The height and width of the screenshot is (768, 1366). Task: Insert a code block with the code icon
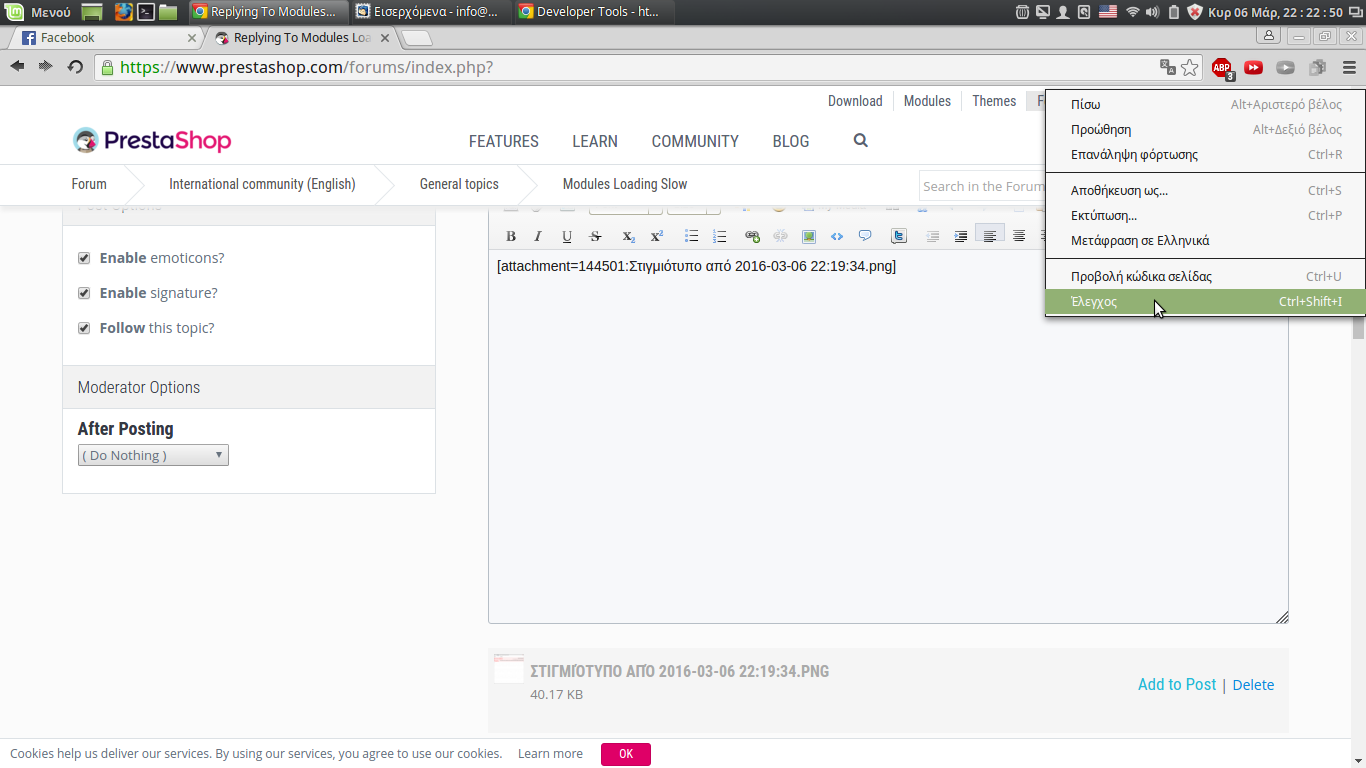(837, 236)
